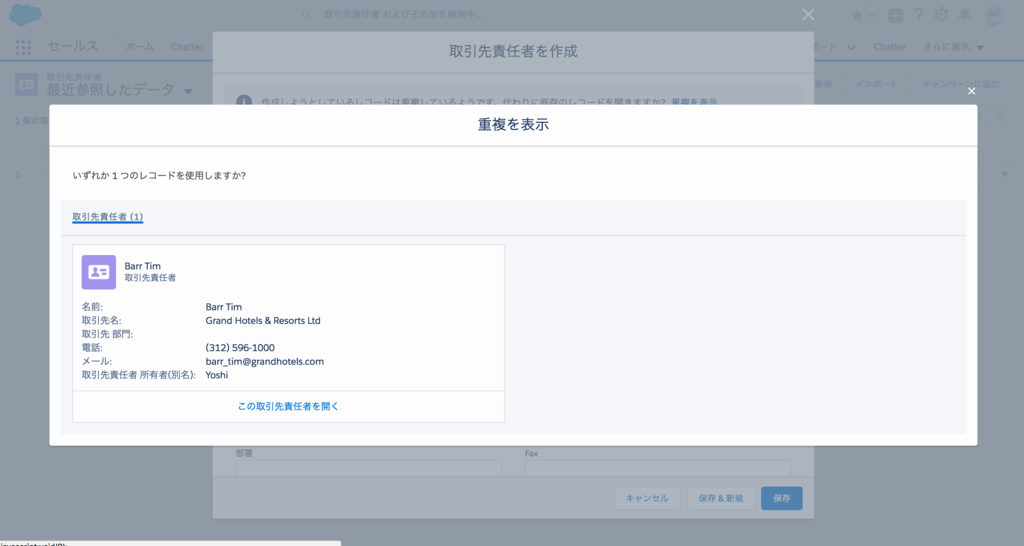The image size is (1024, 546).
Task: Close the 重複を表示 dialog with X
Action: [x=972, y=91]
